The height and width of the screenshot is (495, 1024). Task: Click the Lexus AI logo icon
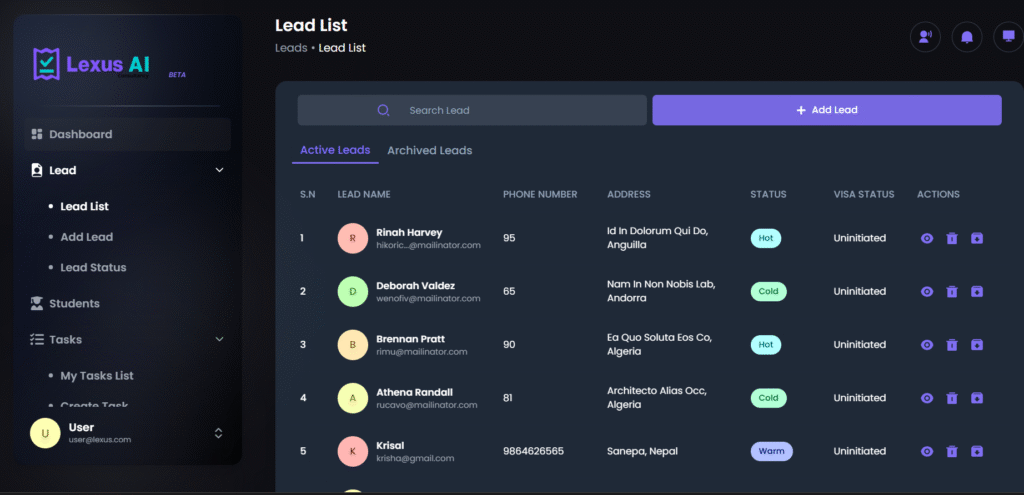tap(46, 64)
